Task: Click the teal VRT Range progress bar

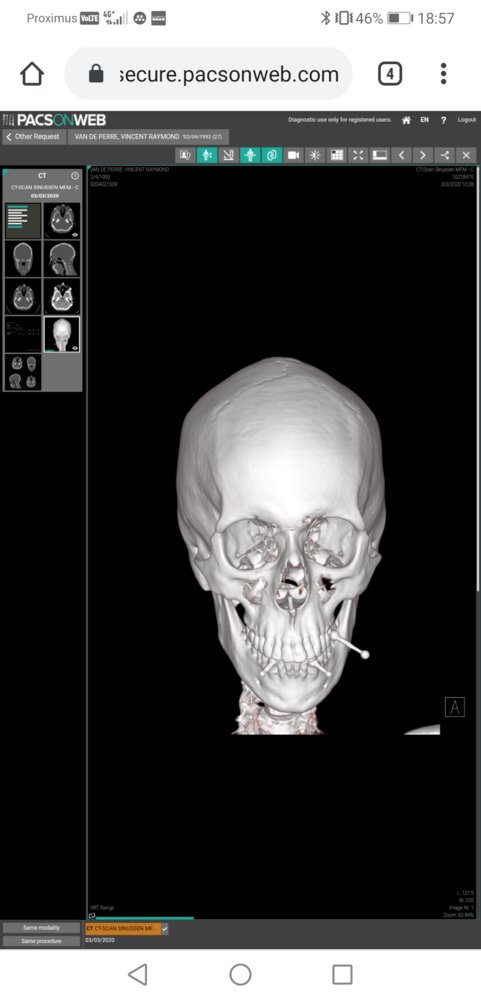Action: coord(140,918)
